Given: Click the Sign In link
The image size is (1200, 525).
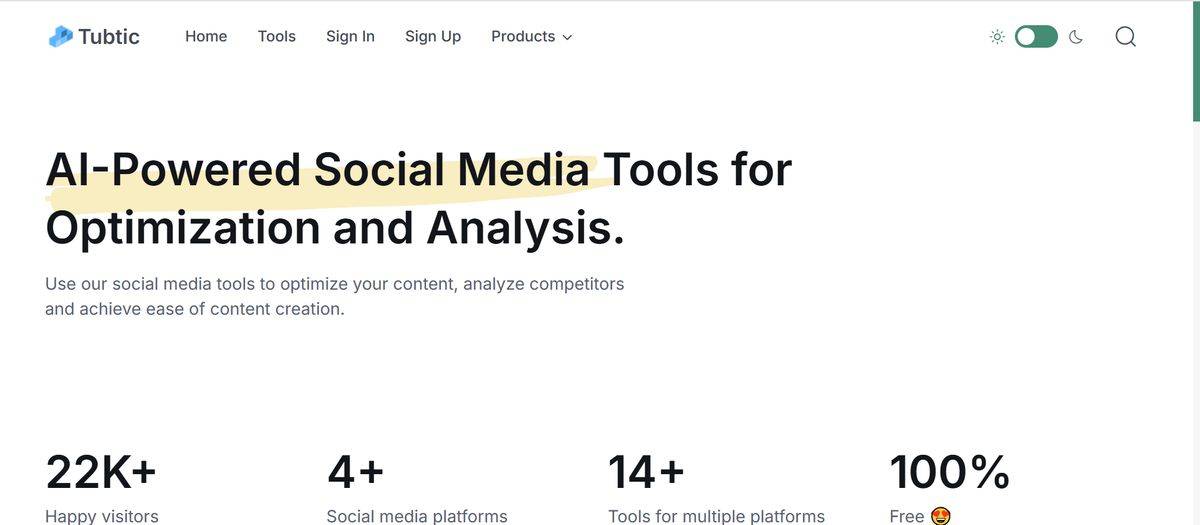Looking at the screenshot, I should pos(350,37).
